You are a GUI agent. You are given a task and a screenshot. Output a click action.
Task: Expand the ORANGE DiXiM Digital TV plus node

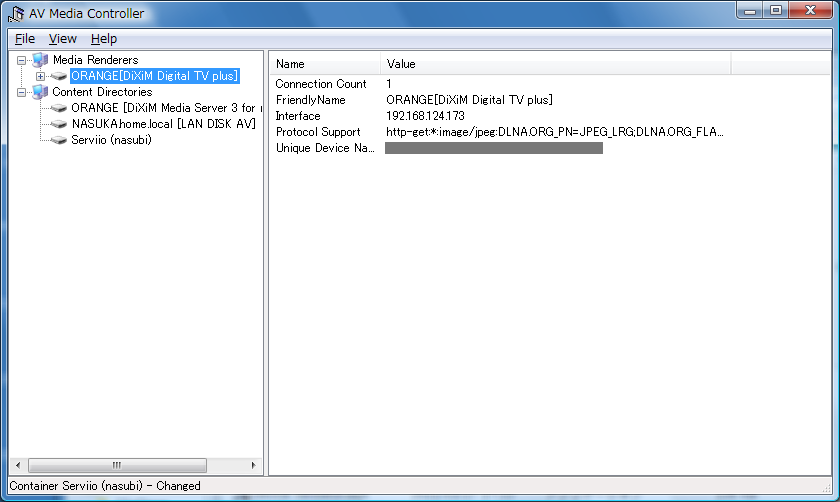click(x=40, y=76)
